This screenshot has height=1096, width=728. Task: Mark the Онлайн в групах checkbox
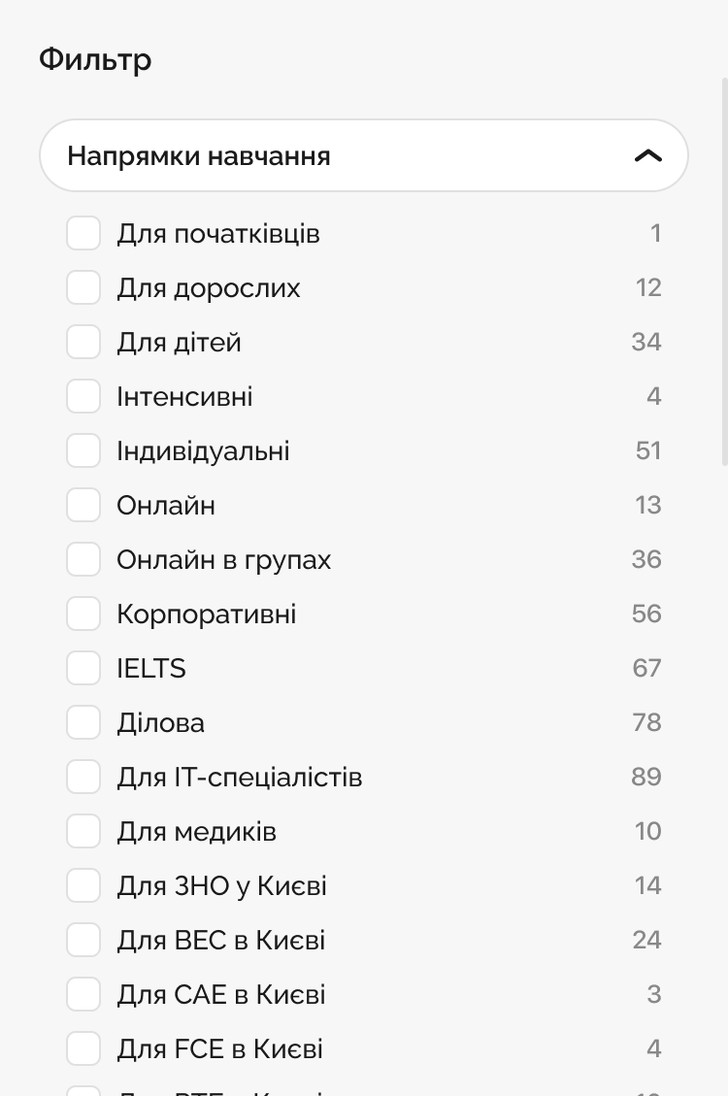[x=83, y=559]
